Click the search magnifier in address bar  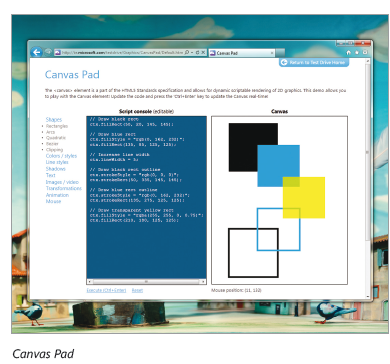[187, 52]
